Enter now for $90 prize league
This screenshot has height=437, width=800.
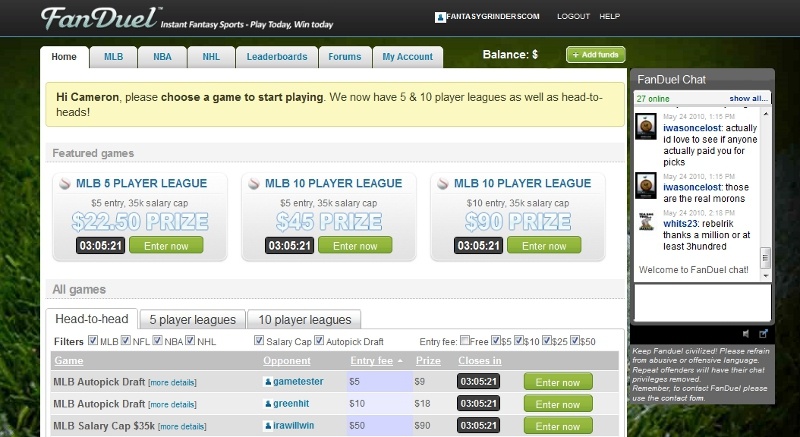coord(544,245)
